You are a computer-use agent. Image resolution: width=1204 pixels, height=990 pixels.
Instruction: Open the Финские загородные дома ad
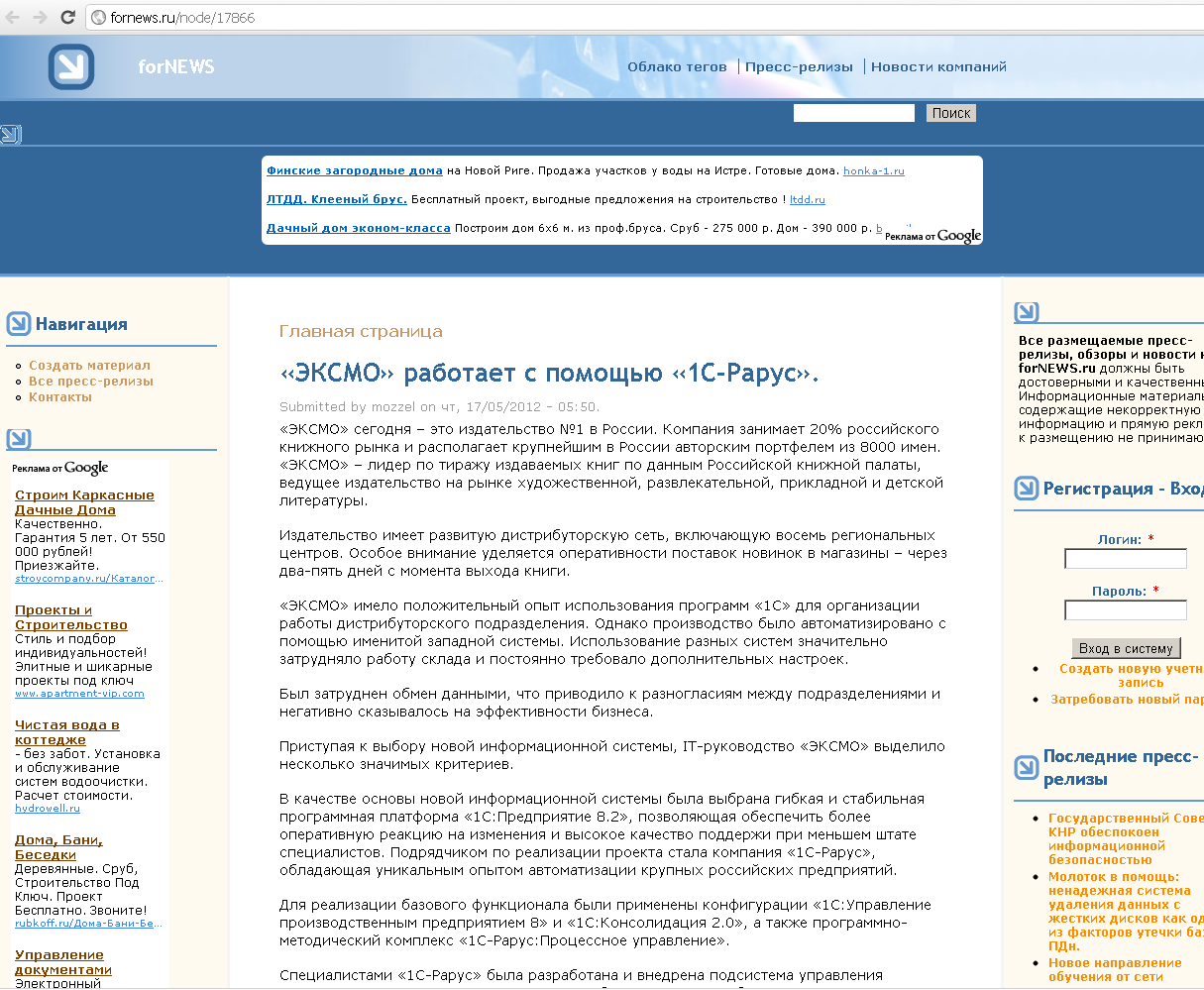(x=355, y=170)
